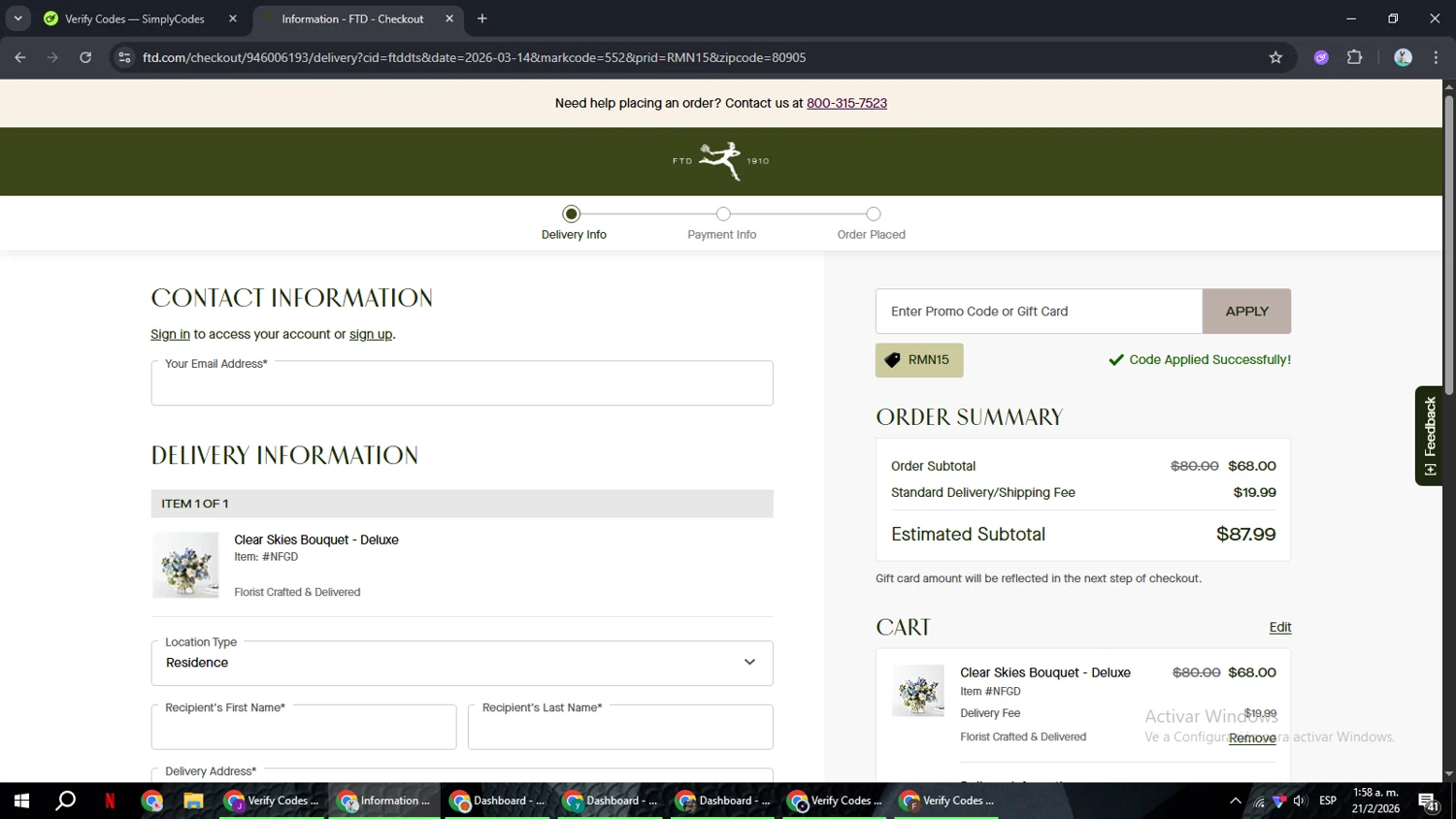Open the purple extension icon in toolbar
Viewport: 1456px width, 819px height.
tap(1321, 57)
